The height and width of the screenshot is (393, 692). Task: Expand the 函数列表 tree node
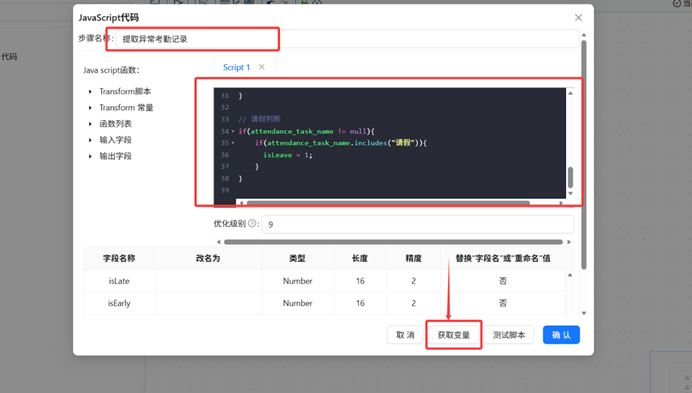[x=90, y=124]
